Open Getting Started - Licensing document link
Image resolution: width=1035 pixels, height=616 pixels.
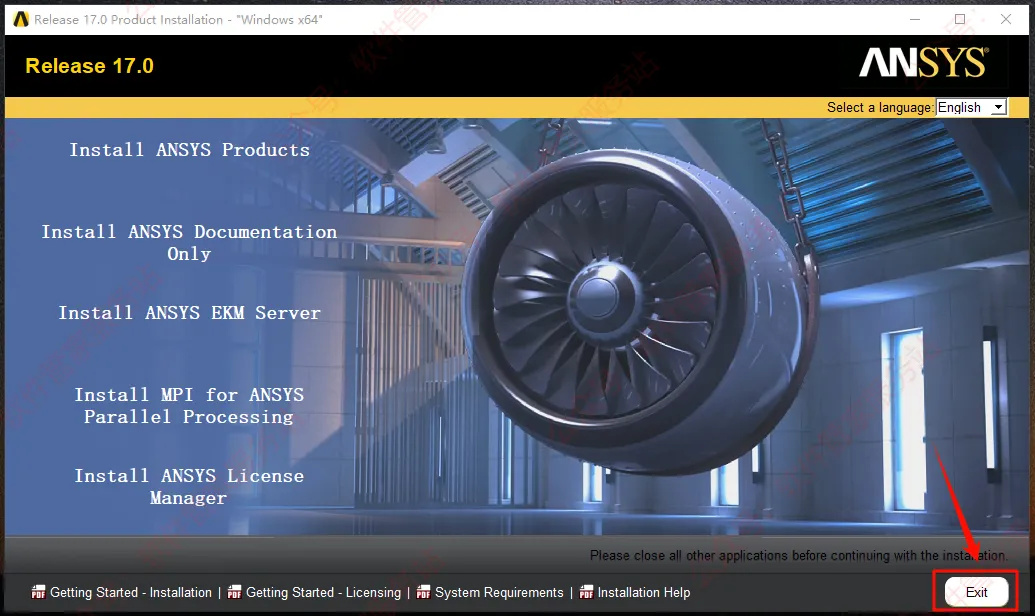point(323,592)
